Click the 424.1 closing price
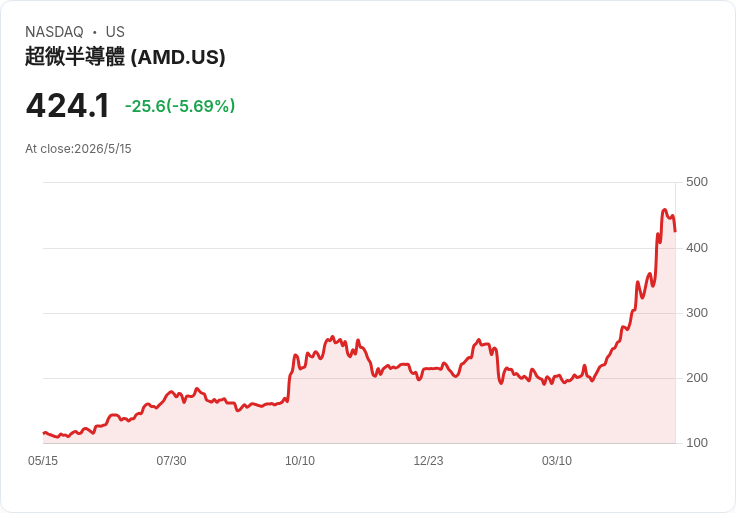The width and height of the screenshot is (736, 513). pyautogui.click(x=68, y=106)
